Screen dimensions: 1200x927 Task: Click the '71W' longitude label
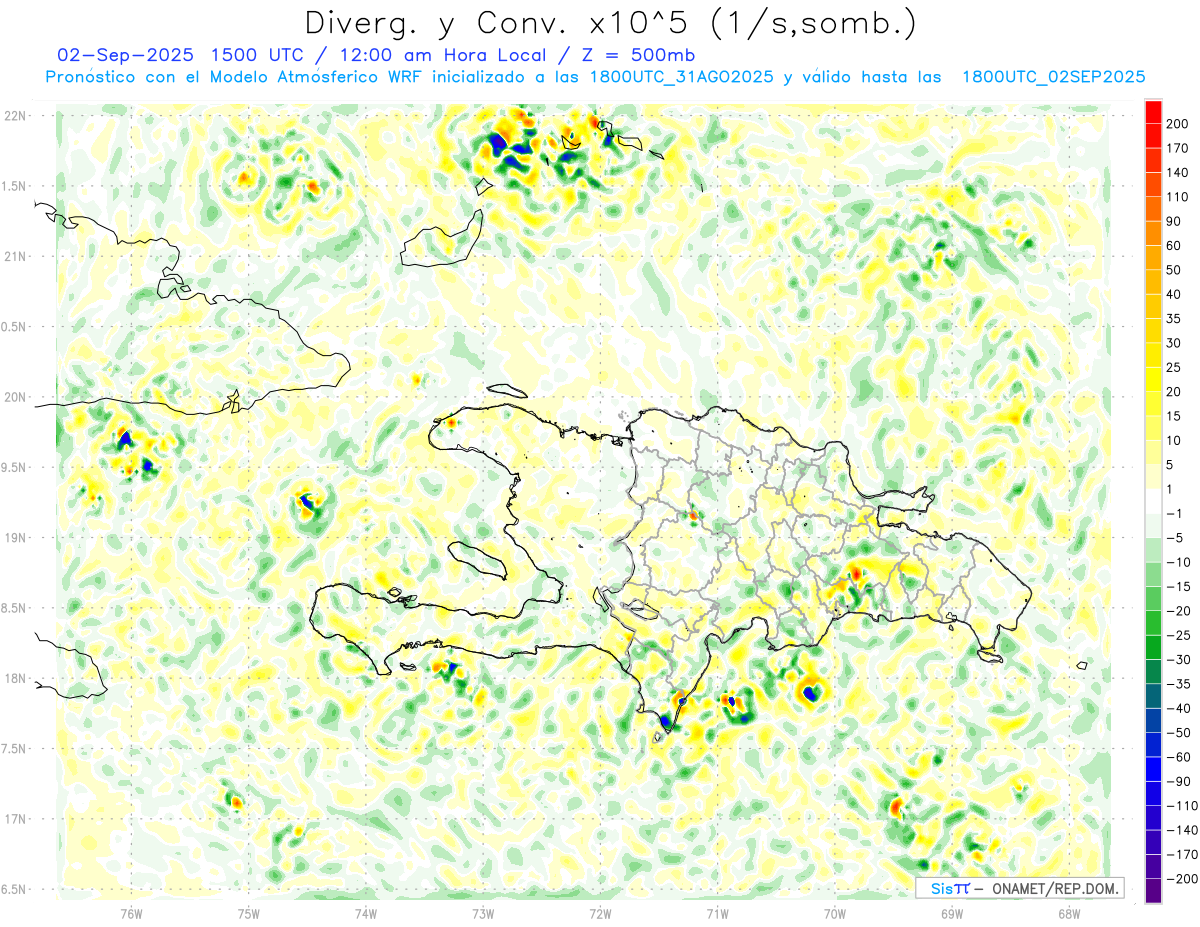717,912
